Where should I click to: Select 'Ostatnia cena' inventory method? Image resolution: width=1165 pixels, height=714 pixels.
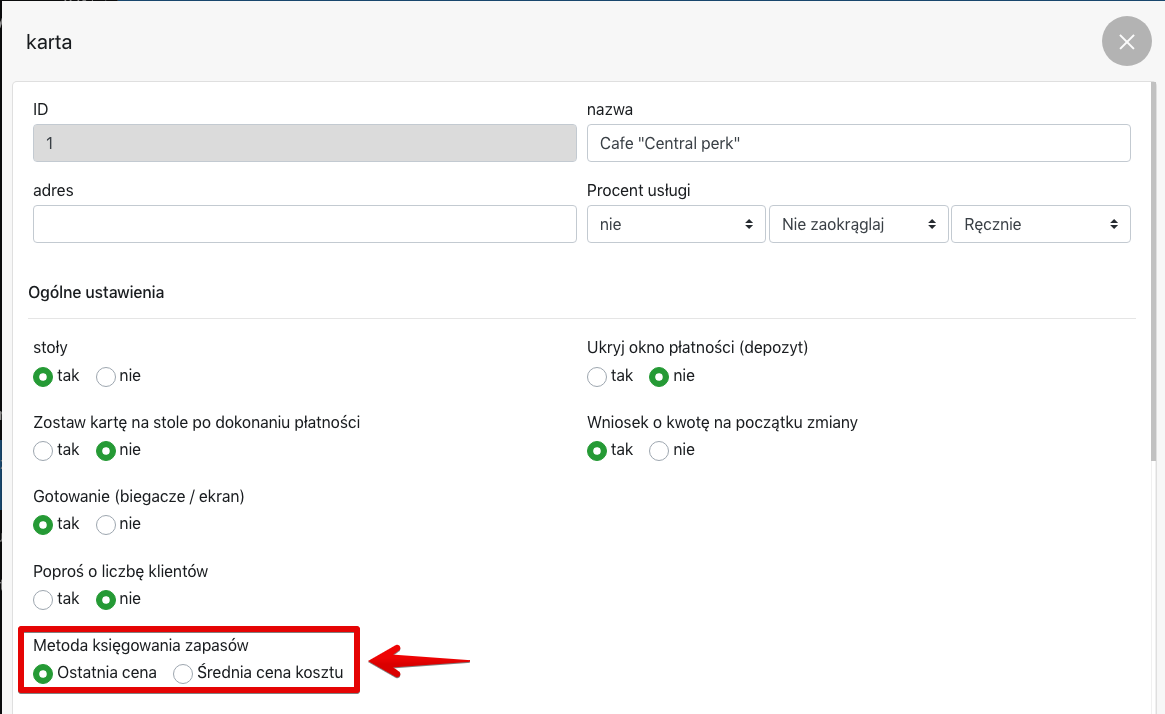[43, 674]
